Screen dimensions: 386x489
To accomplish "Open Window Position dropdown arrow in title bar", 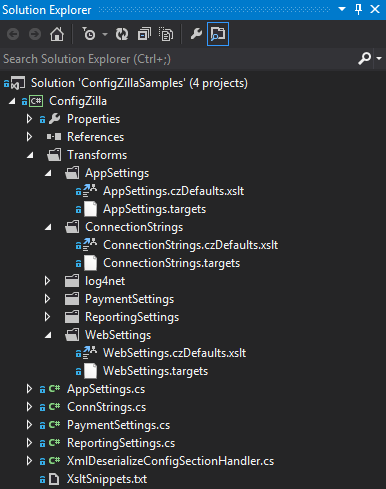I will (342, 9).
